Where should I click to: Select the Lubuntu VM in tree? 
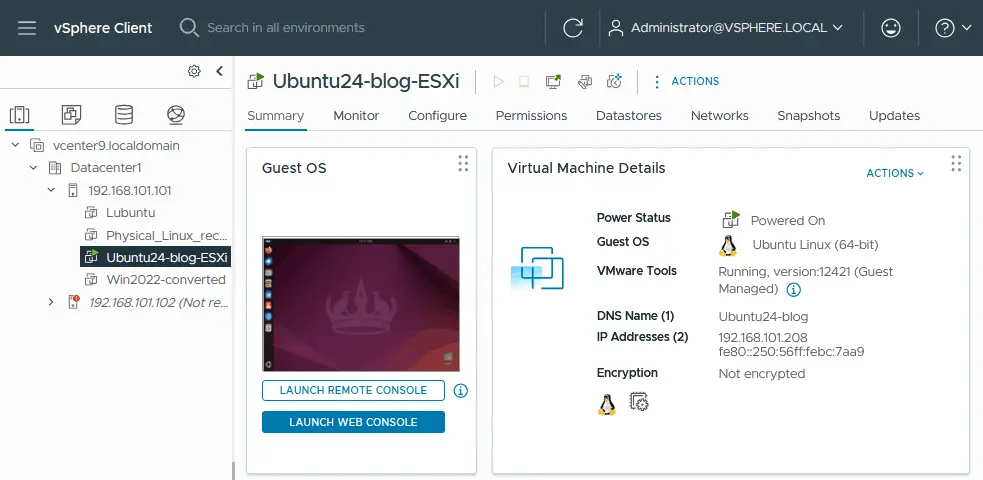130,213
